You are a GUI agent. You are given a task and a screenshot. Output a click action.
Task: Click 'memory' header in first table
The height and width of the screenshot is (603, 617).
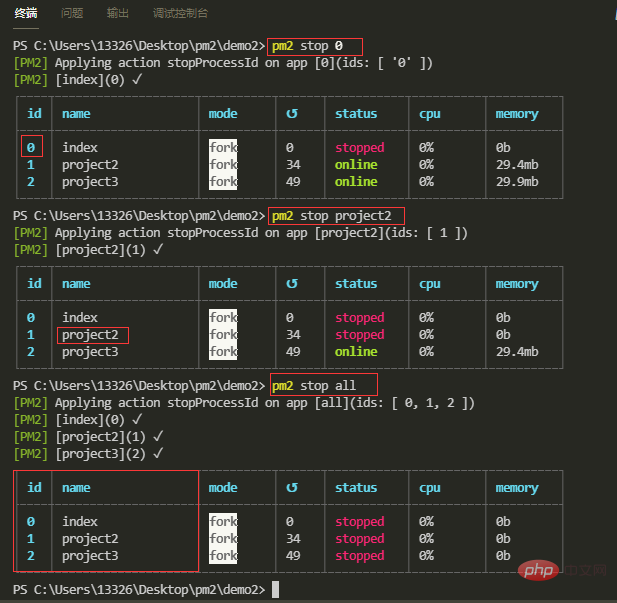point(517,114)
